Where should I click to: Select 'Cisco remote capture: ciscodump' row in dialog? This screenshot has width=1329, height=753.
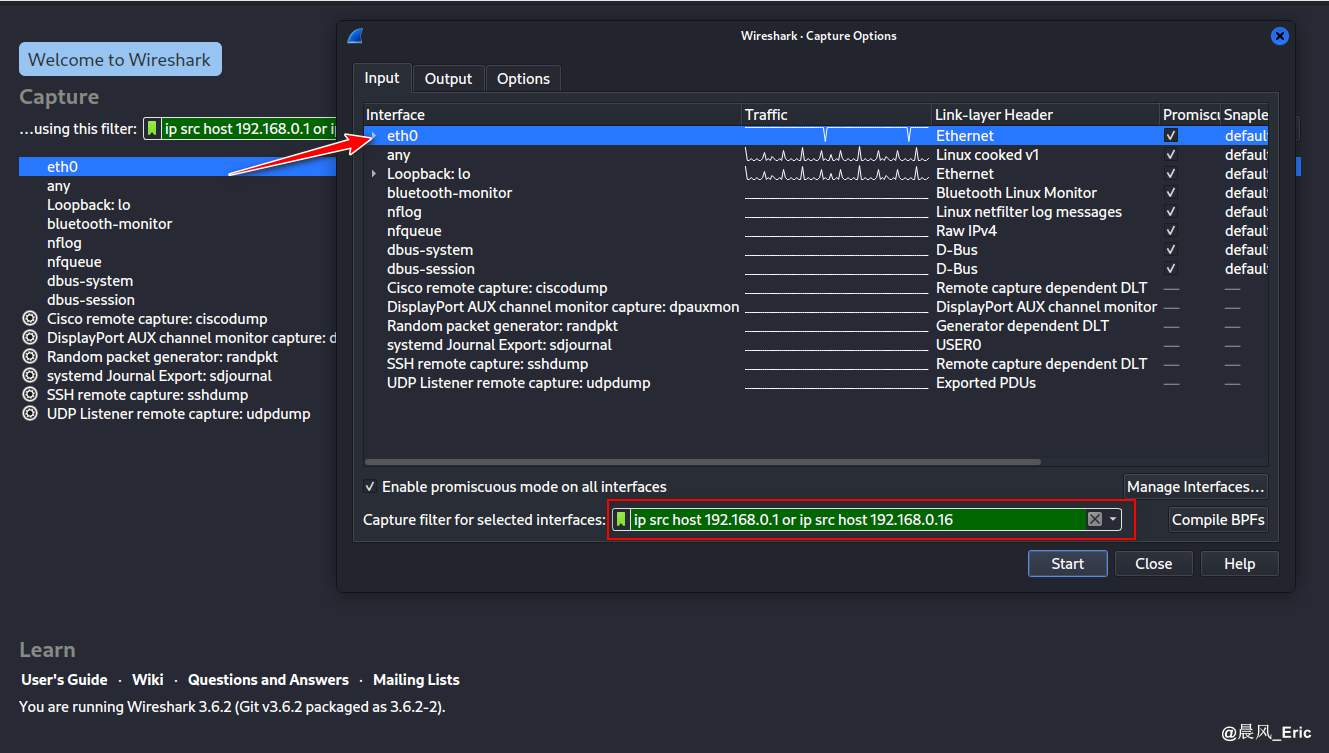(x=816, y=288)
